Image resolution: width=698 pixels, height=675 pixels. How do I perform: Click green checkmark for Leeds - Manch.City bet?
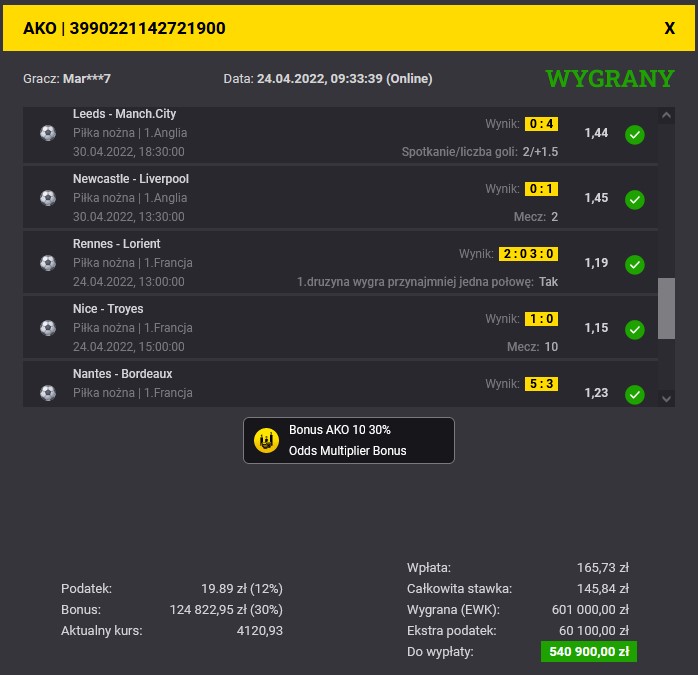(634, 135)
